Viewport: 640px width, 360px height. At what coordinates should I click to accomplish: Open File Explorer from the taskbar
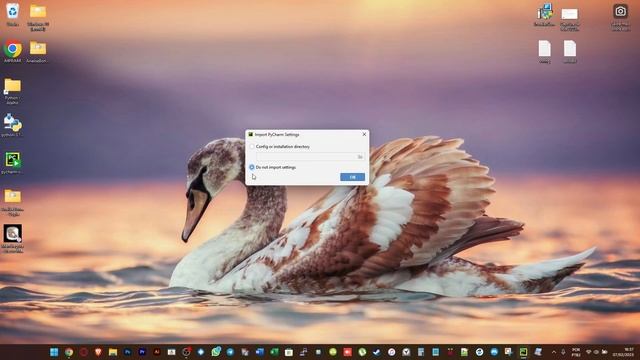pyautogui.click(x=113, y=352)
